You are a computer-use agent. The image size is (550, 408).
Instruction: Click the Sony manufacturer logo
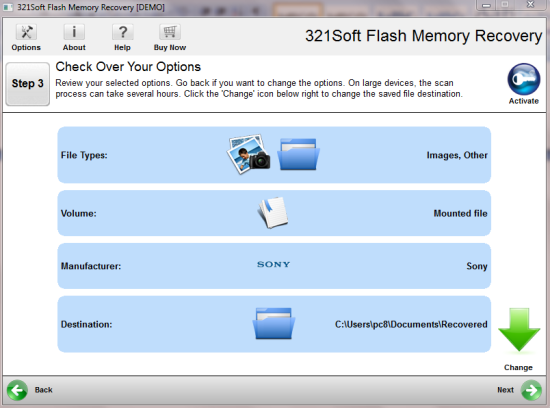point(274,265)
